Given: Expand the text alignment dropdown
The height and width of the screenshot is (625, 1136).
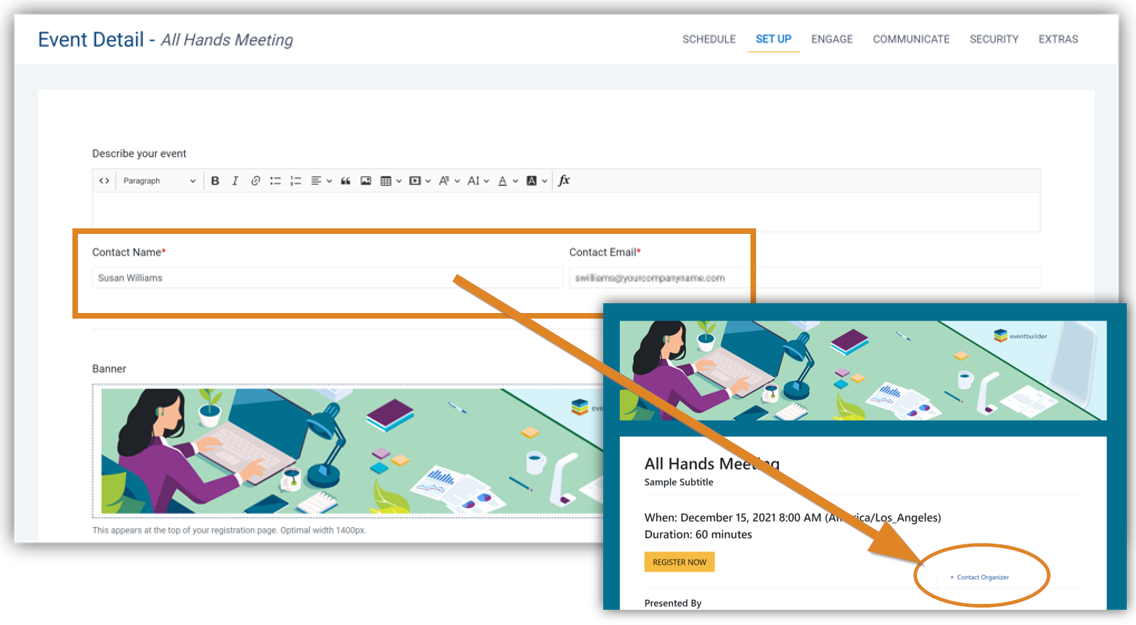Looking at the screenshot, I should (x=320, y=181).
